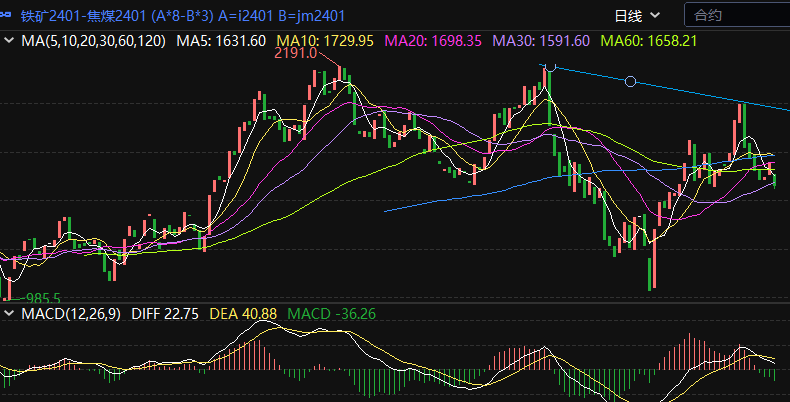Click the DIFF 22.75 value label
This screenshot has height=402, width=790.
[167, 314]
